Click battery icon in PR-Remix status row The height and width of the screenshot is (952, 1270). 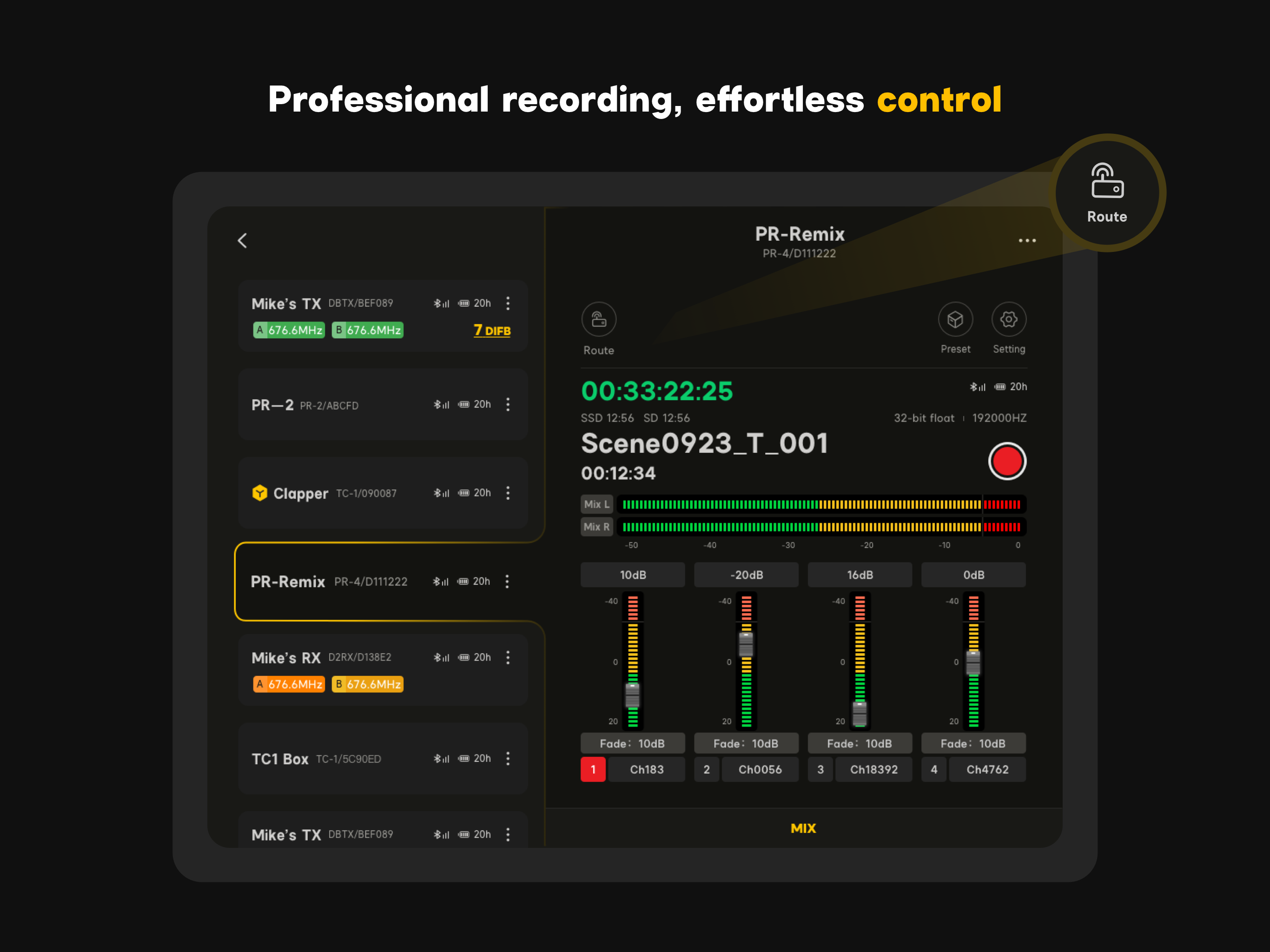tap(1000, 387)
